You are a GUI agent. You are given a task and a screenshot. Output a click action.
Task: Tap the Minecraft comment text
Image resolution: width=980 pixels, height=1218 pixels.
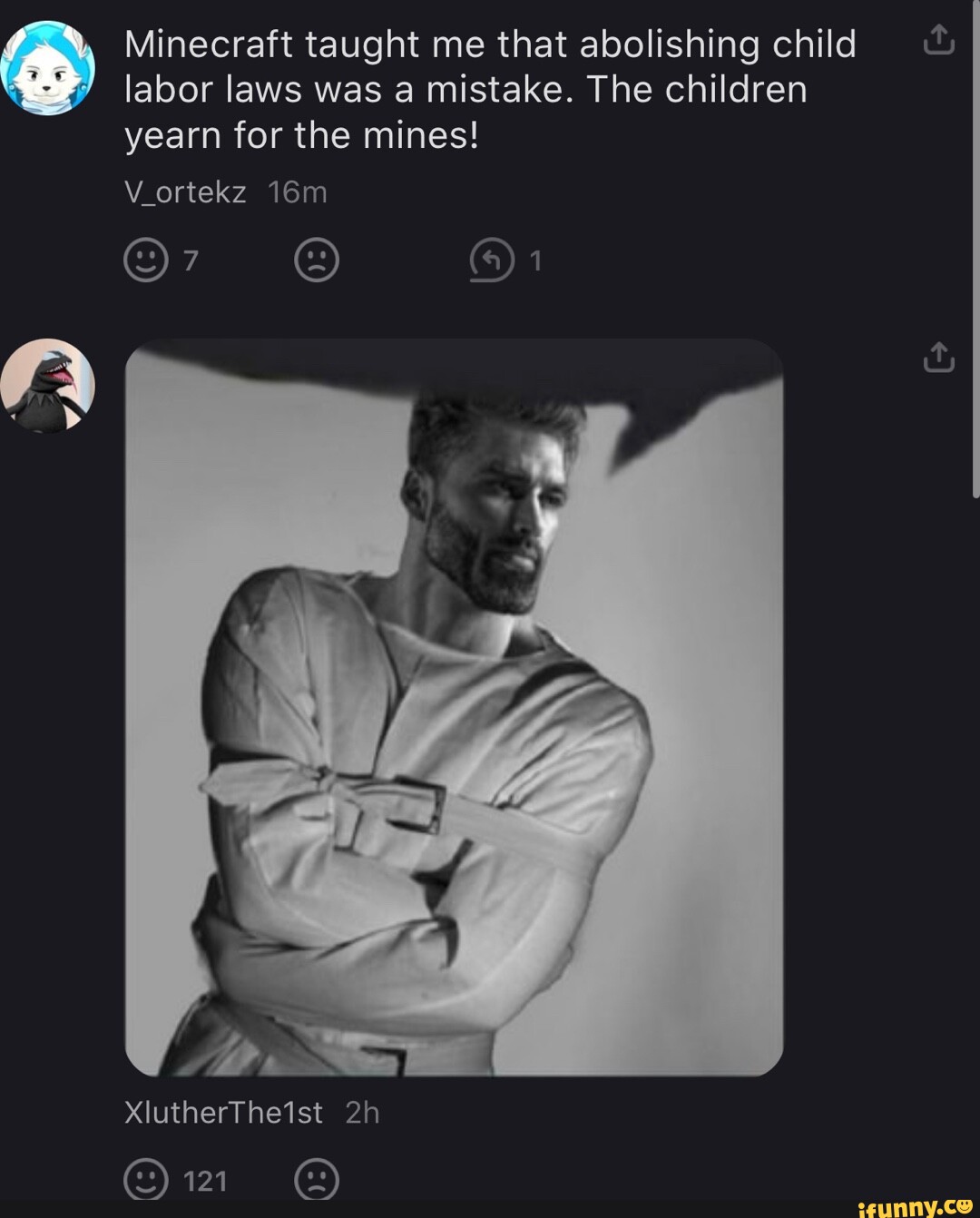(490, 90)
